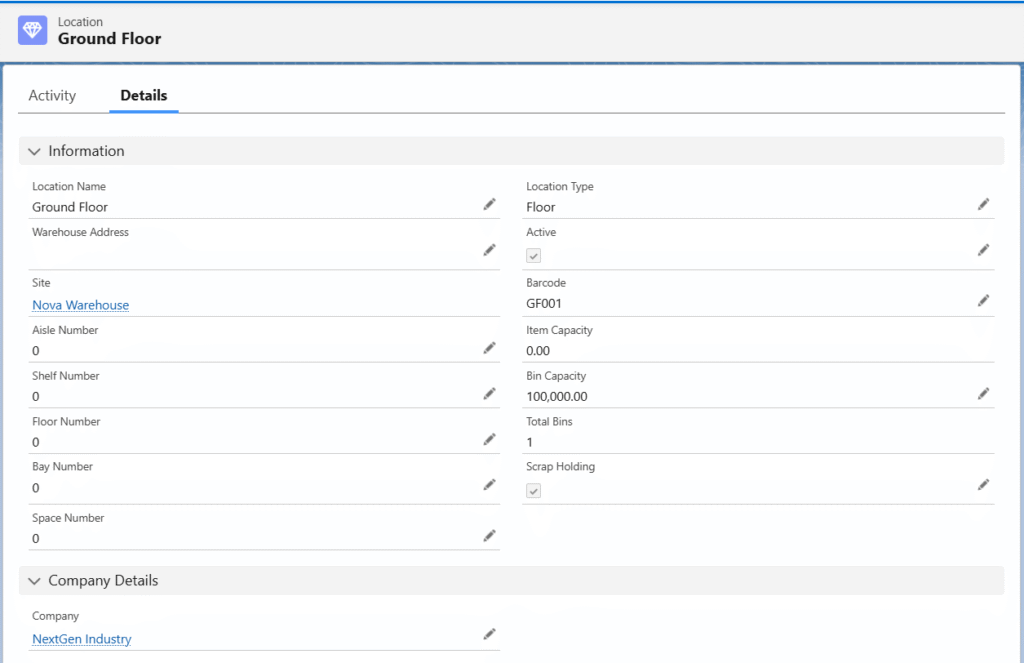Image resolution: width=1024 pixels, height=663 pixels.
Task: Edit Floor Number via pencil icon
Action: [x=489, y=439]
